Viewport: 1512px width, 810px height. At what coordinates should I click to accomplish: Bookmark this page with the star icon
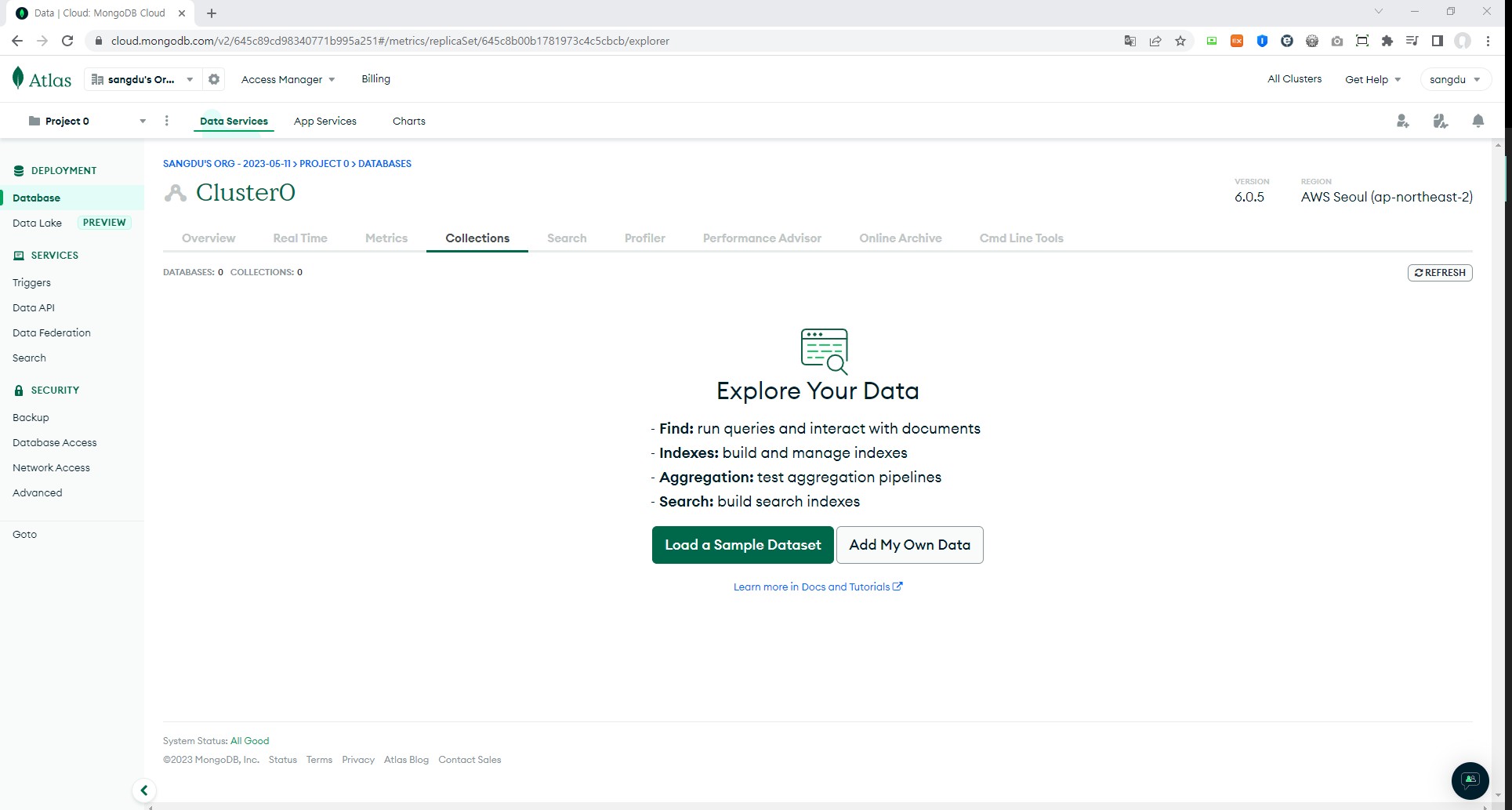pos(1180,41)
